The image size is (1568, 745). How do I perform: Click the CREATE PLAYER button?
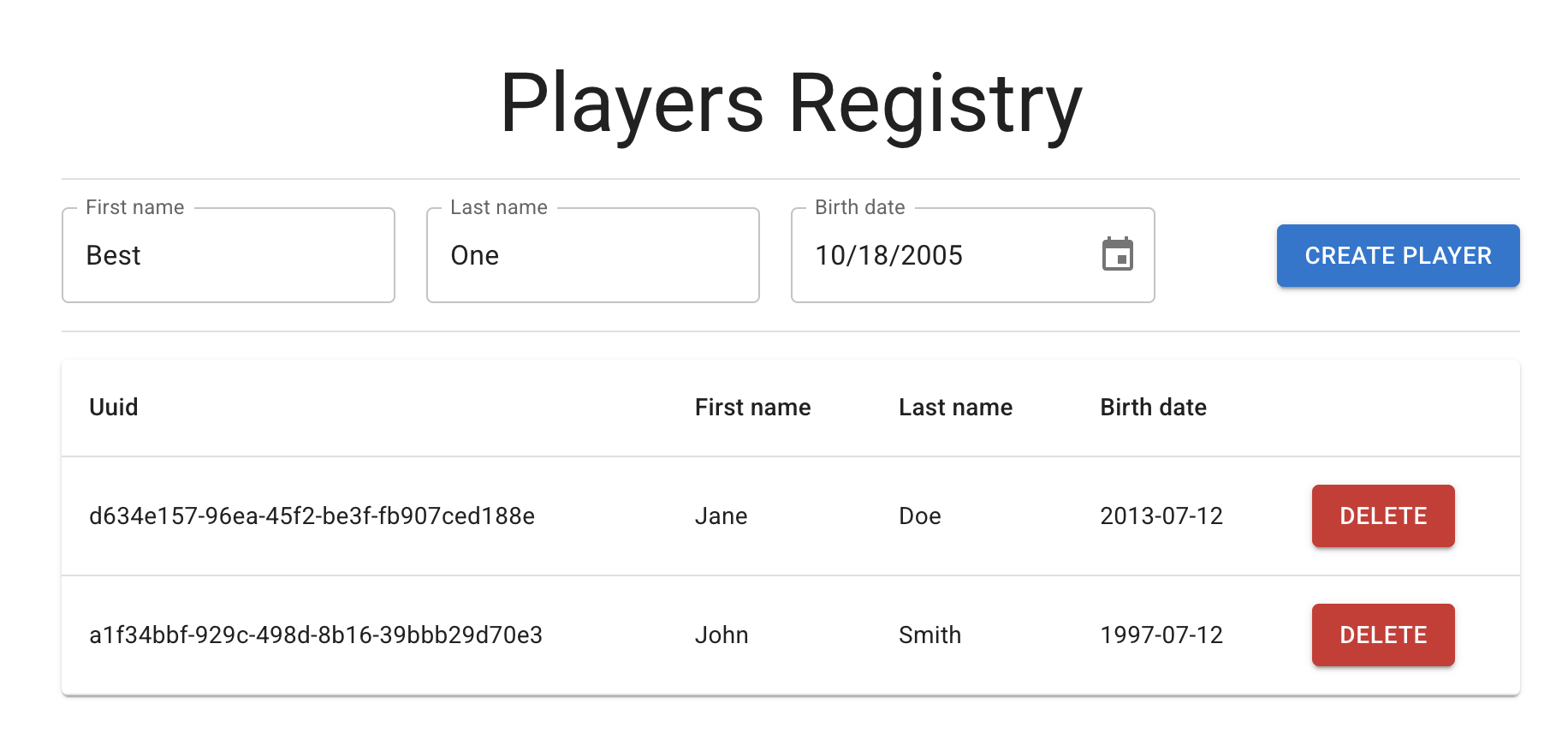coord(1398,255)
